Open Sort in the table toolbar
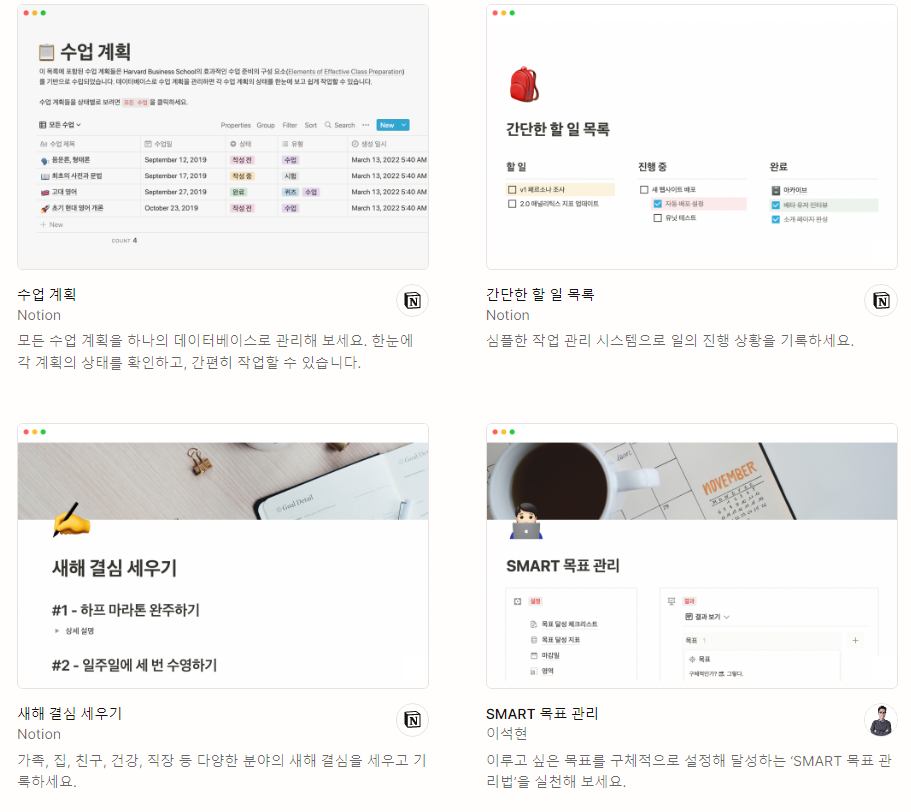911x812 pixels. point(311,125)
